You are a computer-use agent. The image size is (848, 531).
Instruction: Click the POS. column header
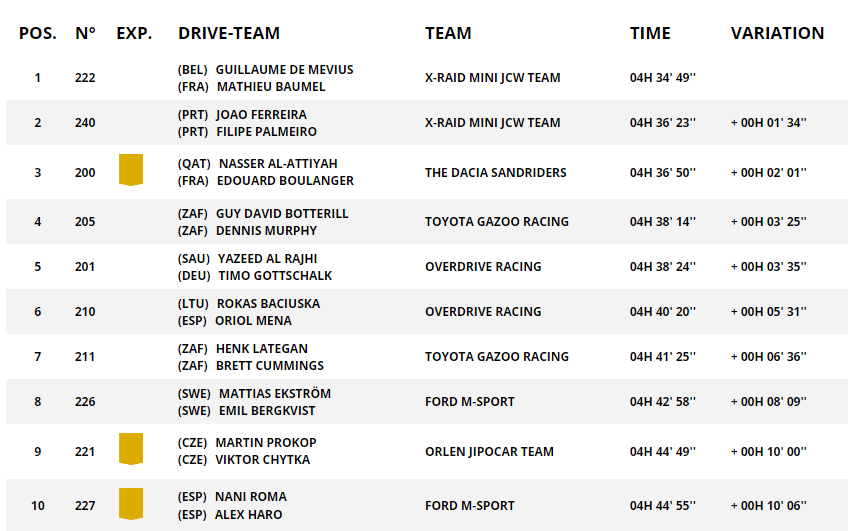click(38, 33)
